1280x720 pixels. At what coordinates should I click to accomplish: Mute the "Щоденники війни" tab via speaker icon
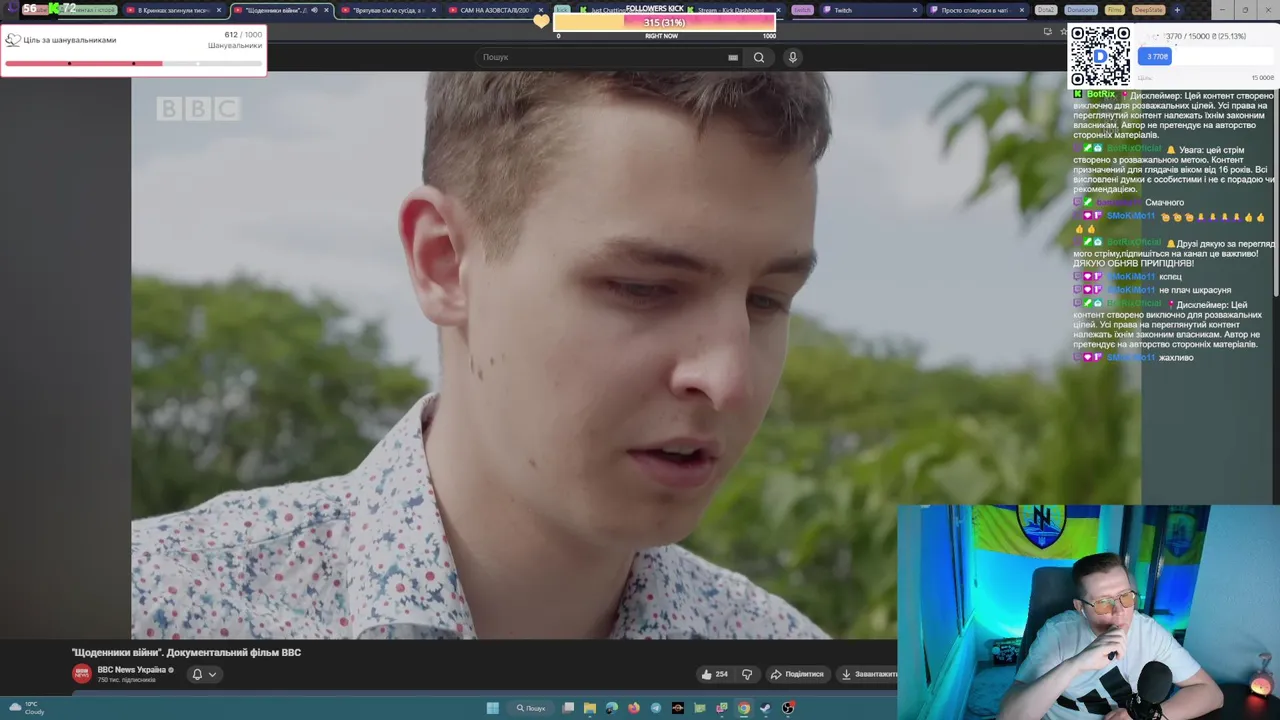point(314,10)
